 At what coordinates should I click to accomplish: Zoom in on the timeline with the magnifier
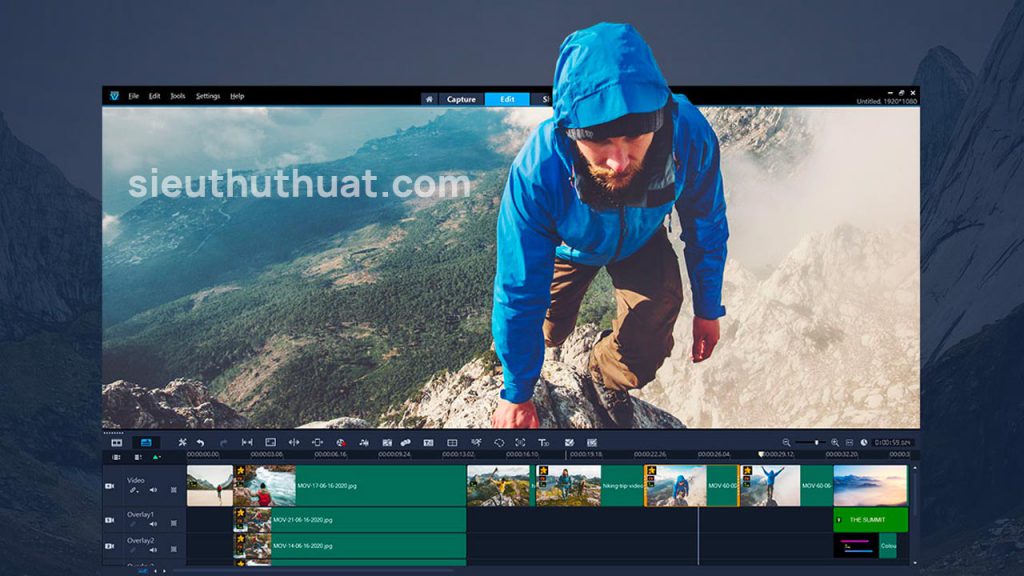(x=835, y=442)
